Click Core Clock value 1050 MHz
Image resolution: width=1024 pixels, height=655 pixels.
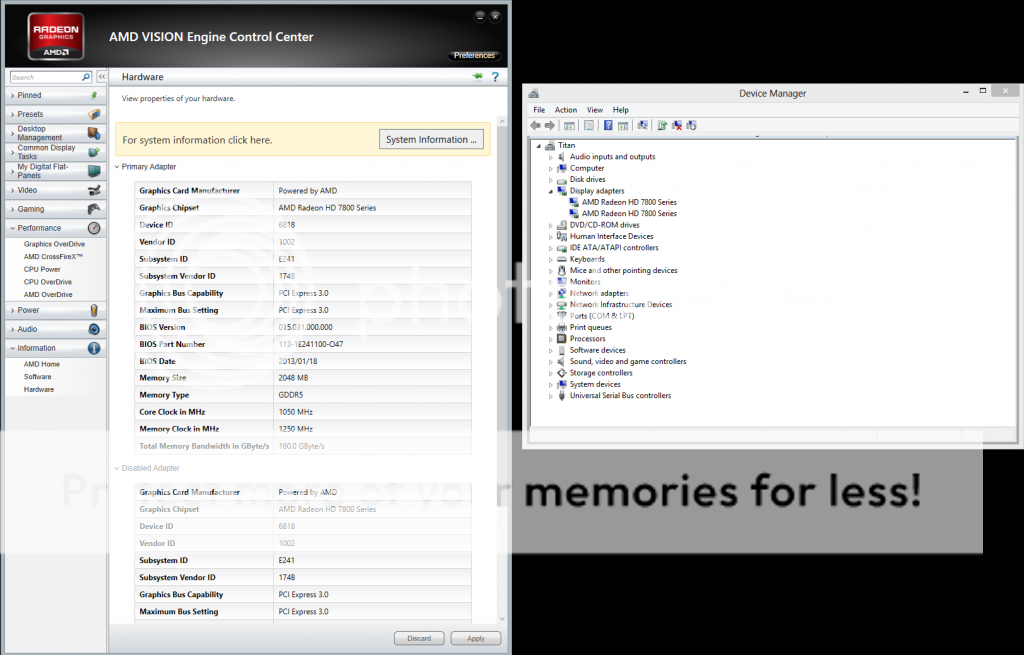tap(295, 412)
